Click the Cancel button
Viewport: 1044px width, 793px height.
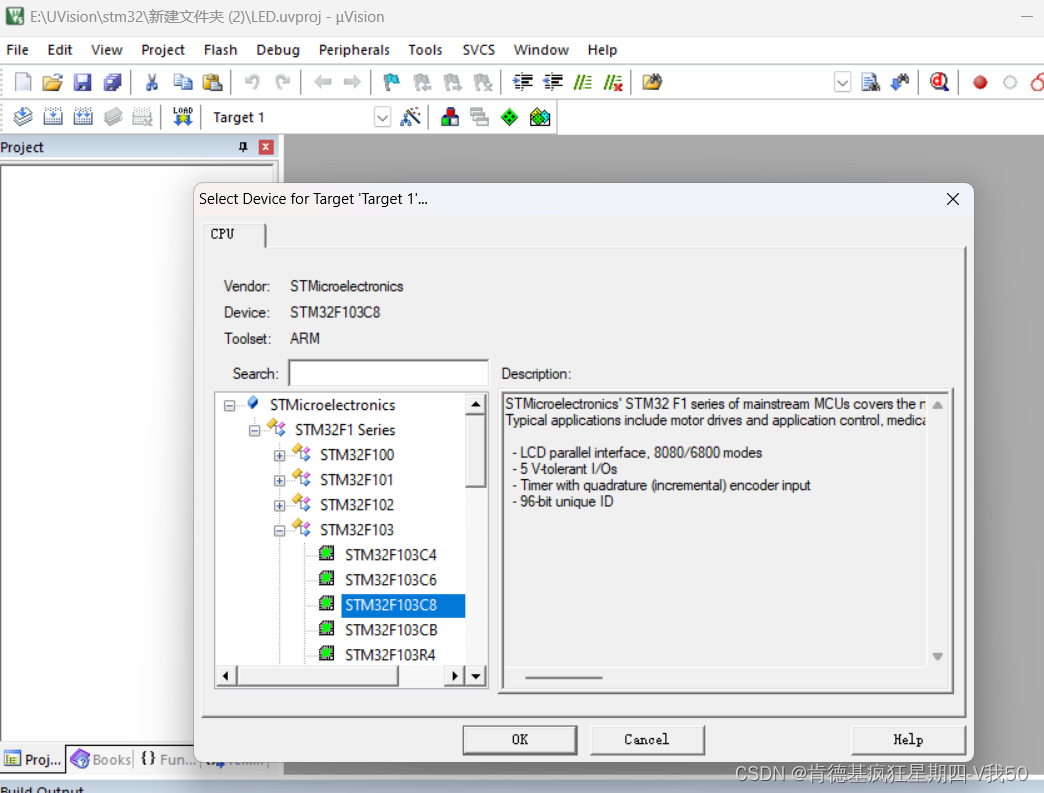pos(647,740)
